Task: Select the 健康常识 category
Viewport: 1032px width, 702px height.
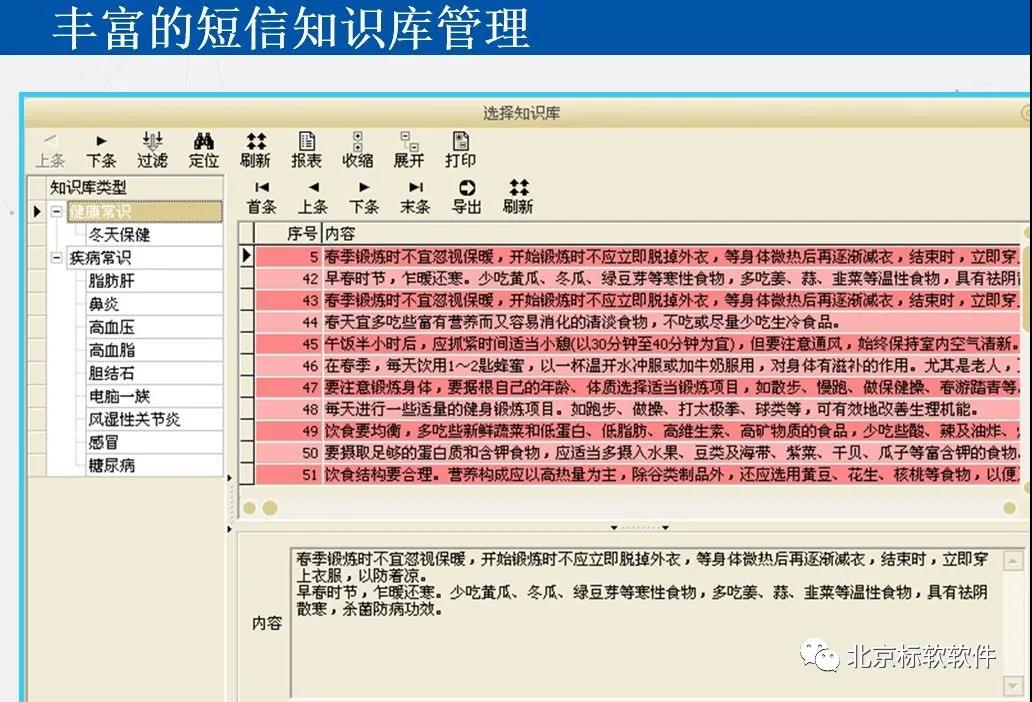Action: point(145,211)
